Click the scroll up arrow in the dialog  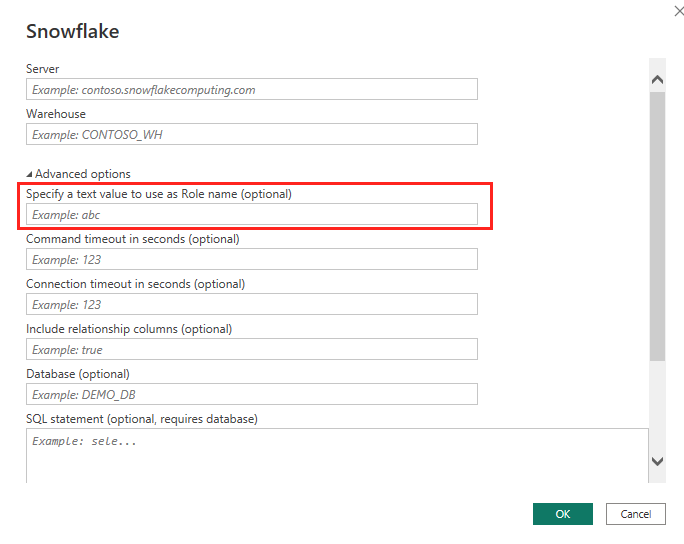point(657,79)
